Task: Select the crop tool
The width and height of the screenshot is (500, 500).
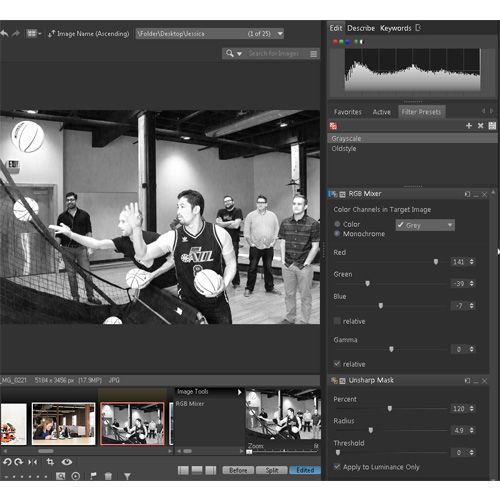Action: [x=50, y=462]
